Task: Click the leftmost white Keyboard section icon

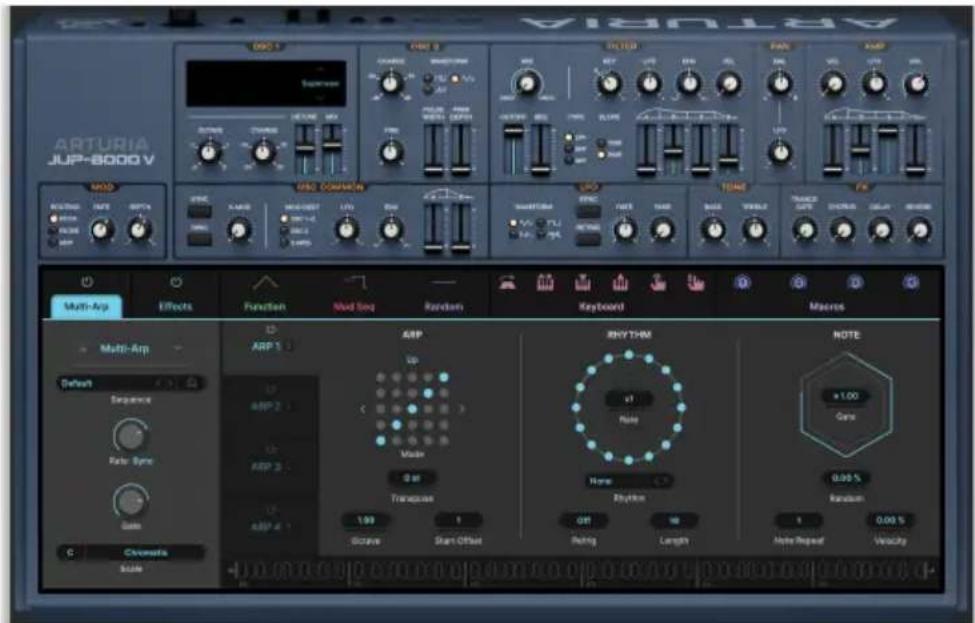Action: pos(507,284)
